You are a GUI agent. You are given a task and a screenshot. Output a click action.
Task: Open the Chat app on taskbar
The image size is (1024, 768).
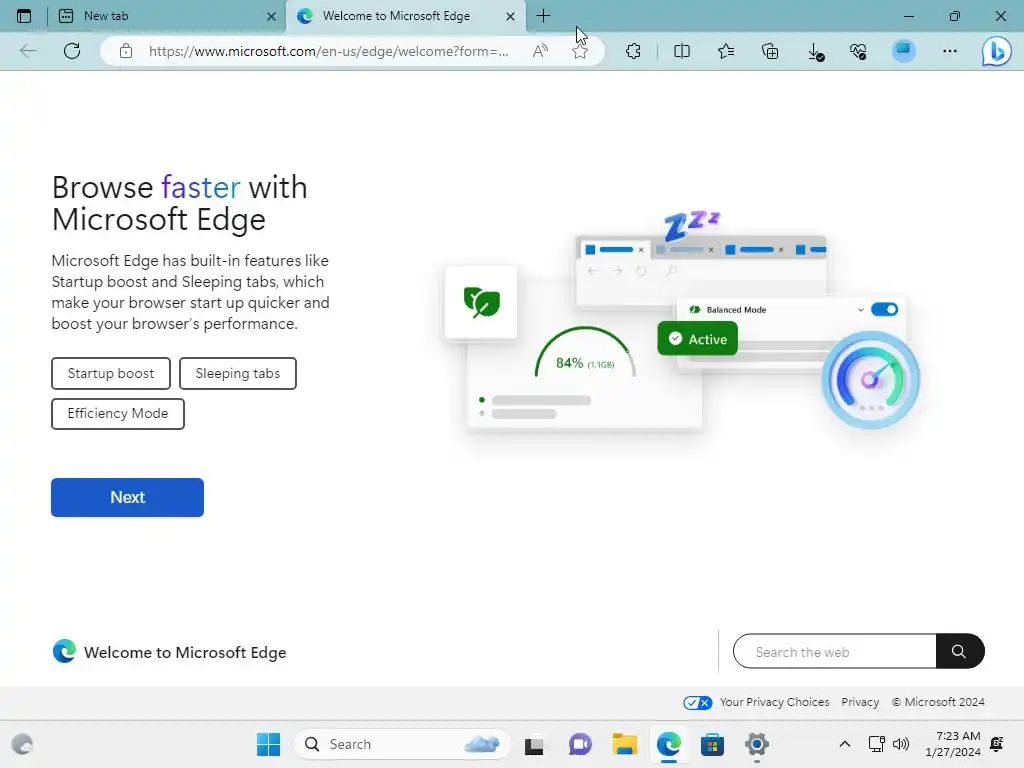[x=579, y=744]
